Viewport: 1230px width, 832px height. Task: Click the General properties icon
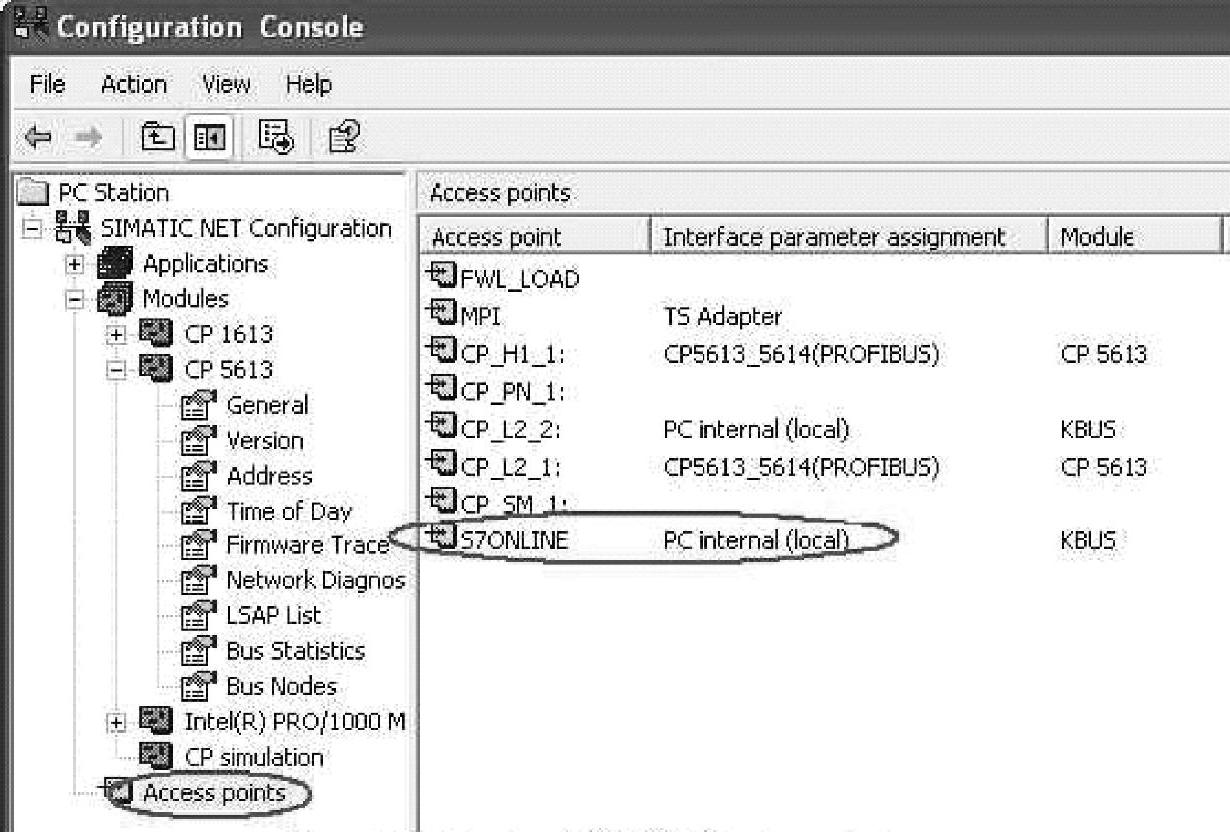pyautogui.click(x=199, y=406)
